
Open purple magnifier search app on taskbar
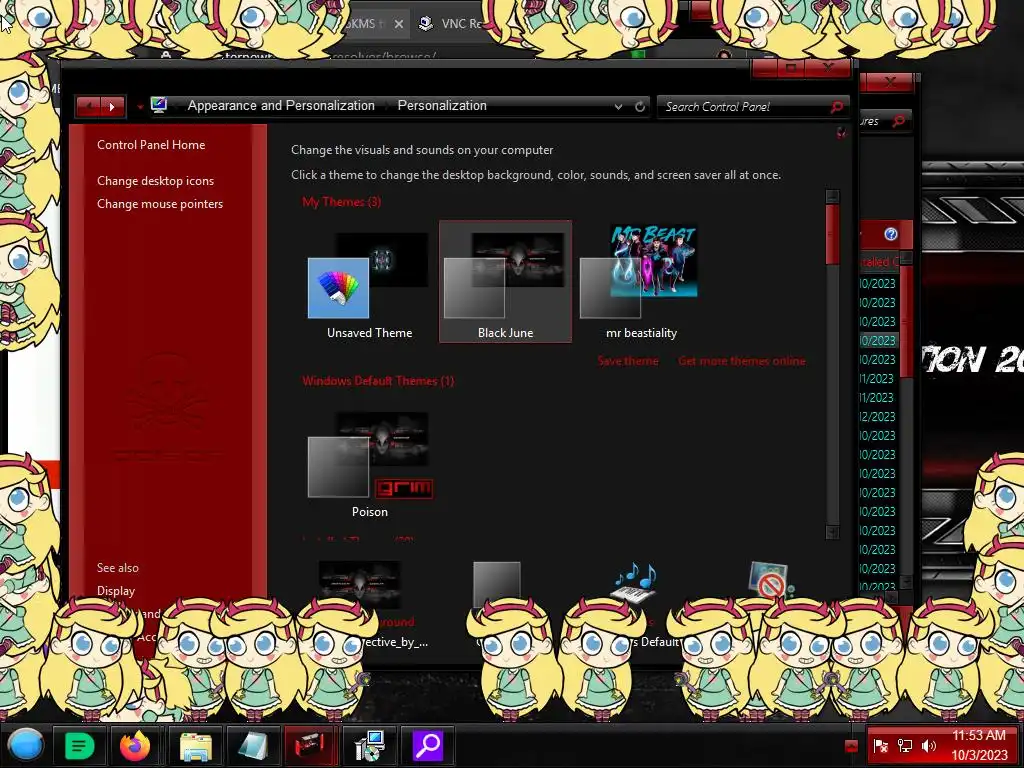click(428, 745)
